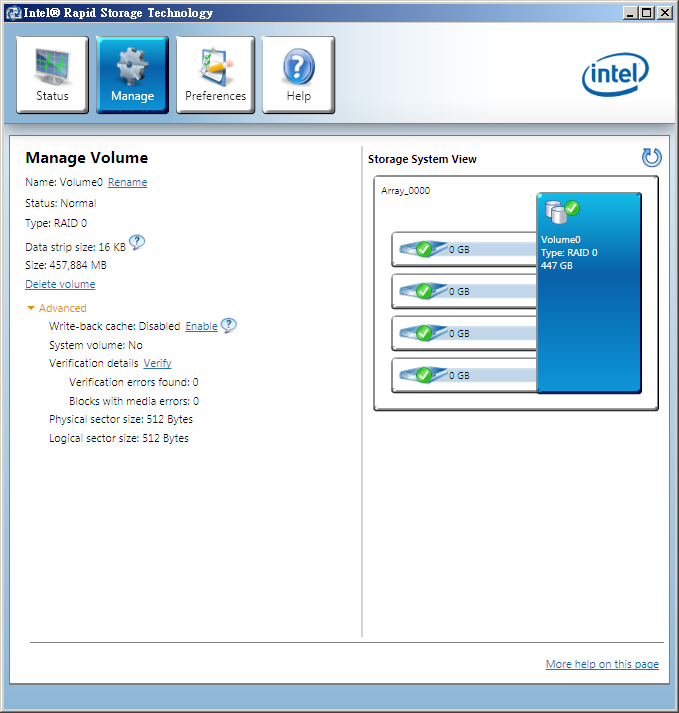Screen dimensions: 679x713
Task: Click the Intel logo
Action: pyautogui.click(x=615, y=75)
